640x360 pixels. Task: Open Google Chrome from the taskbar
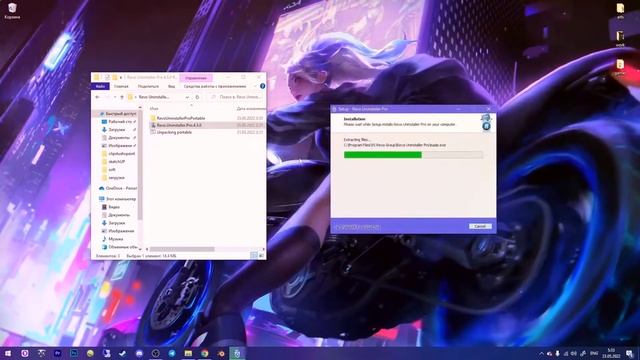click(x=204, y=353)
